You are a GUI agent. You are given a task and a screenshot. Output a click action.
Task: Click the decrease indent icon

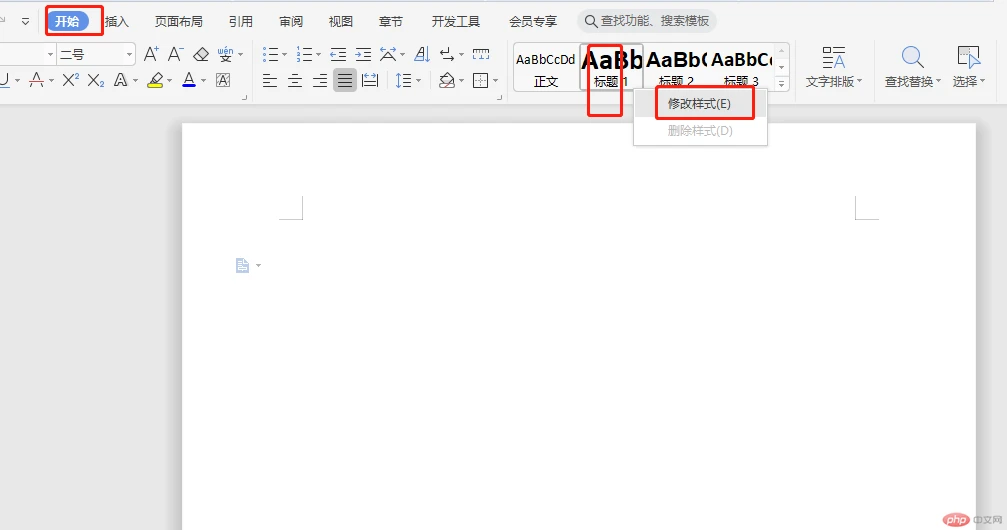(x=338, y=54)
